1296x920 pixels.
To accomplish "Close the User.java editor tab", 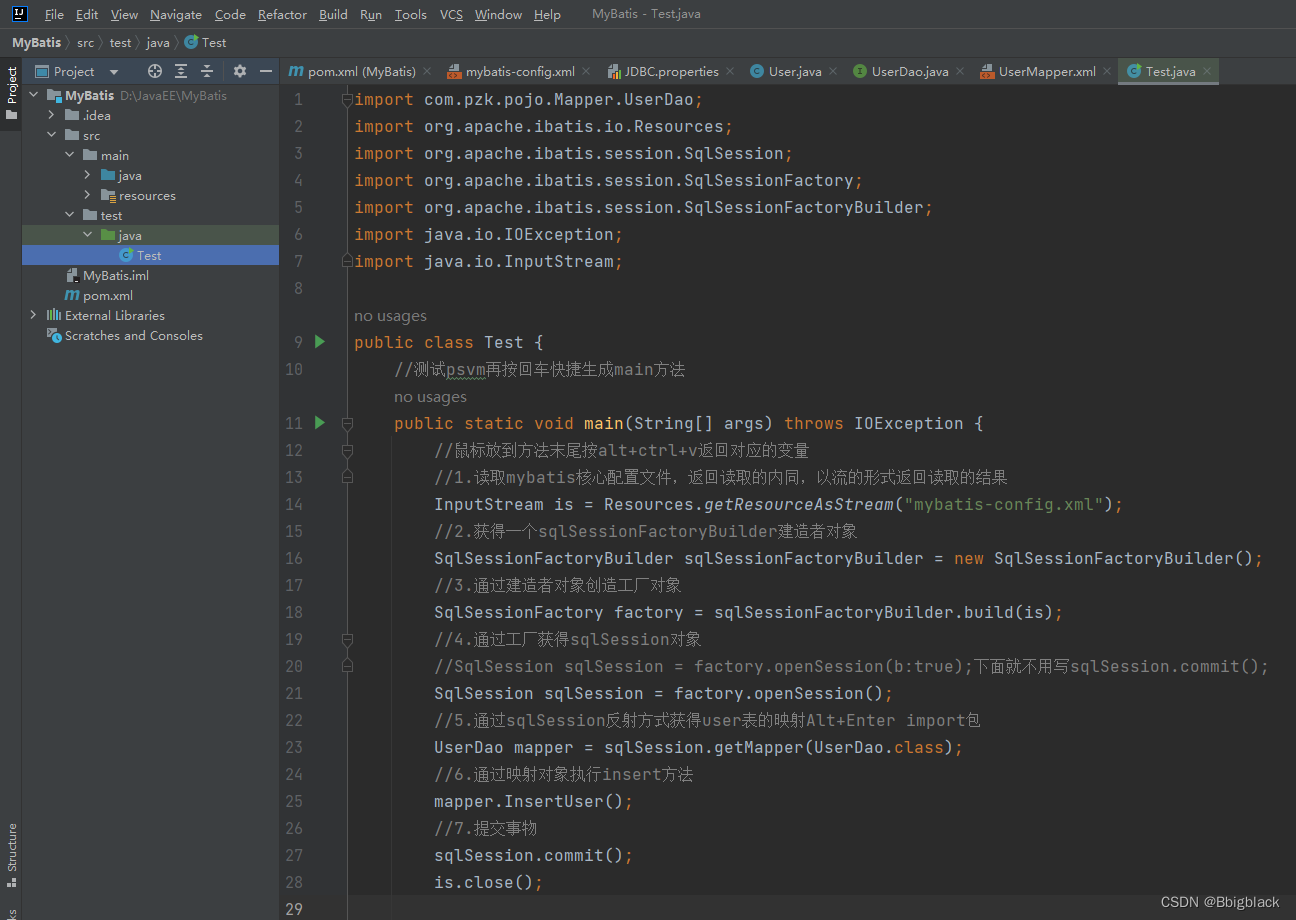I will coord(833,71).
